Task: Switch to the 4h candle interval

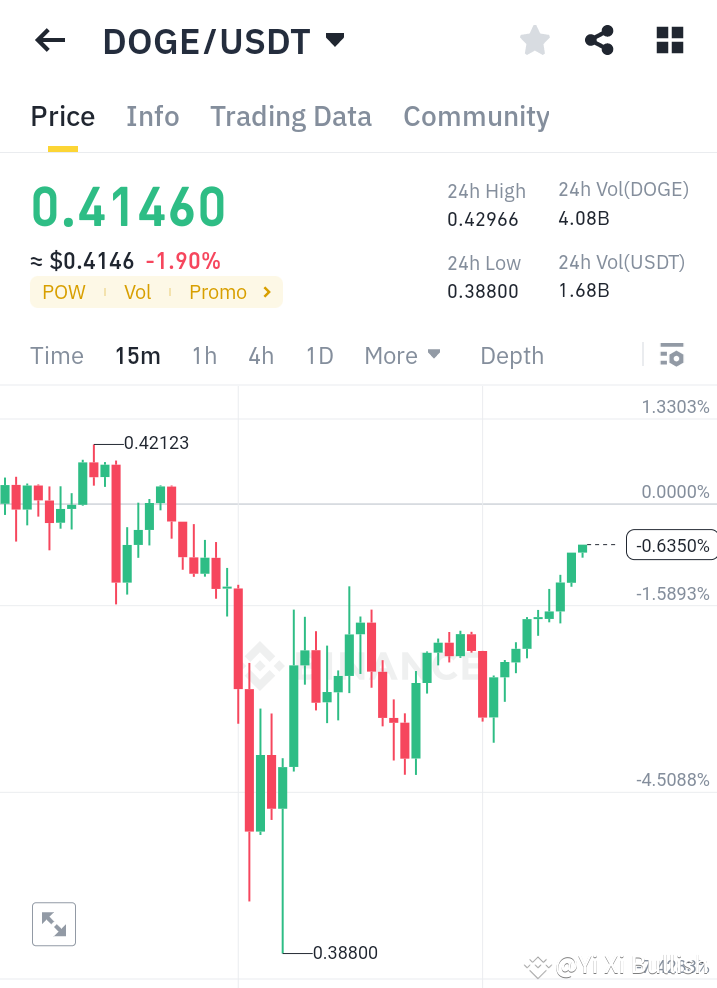Action: click(261, 355)
